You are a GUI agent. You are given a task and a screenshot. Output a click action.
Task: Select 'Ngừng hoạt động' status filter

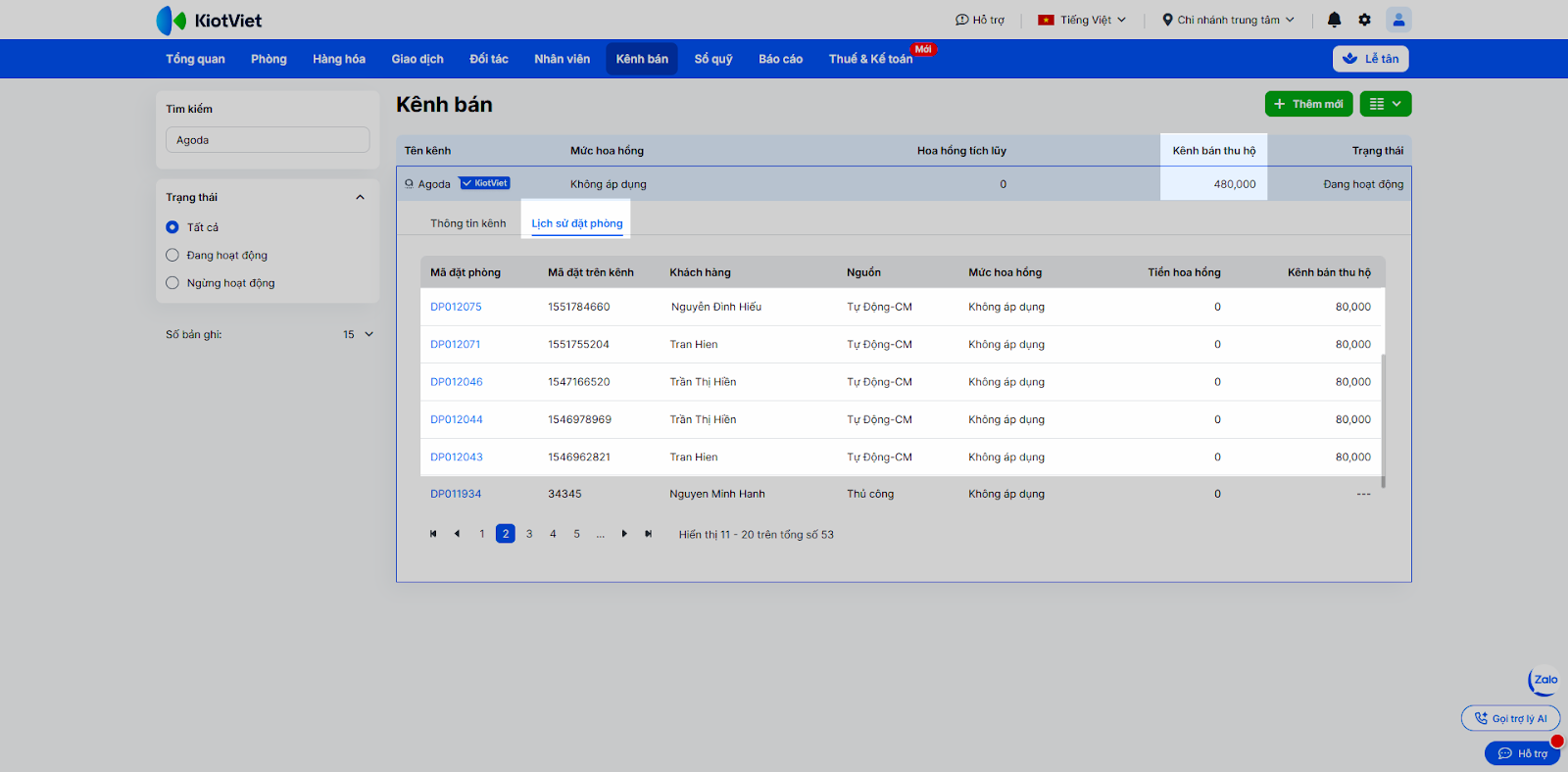172,283
